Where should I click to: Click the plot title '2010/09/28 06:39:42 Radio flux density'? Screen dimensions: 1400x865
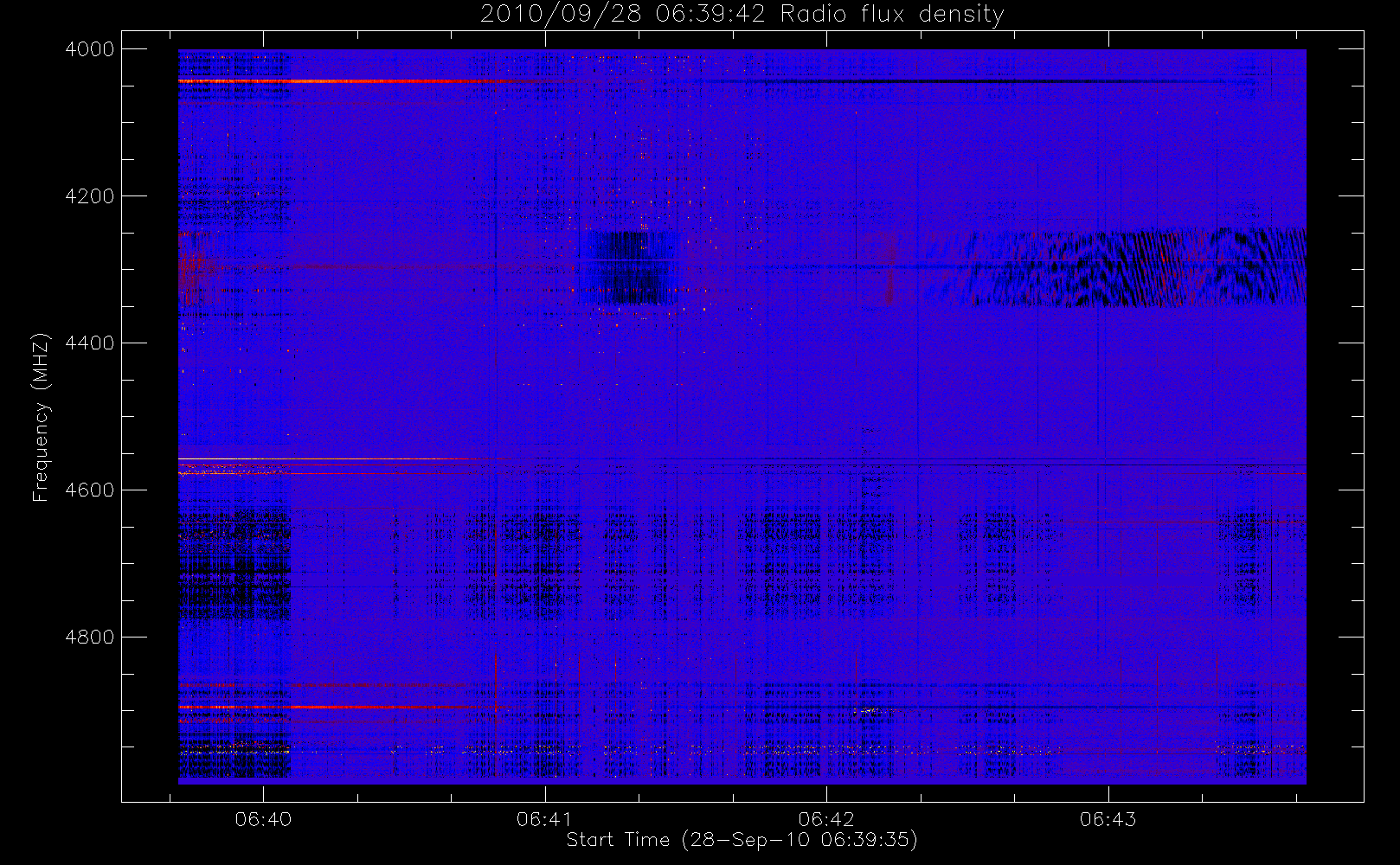coord(742,14)
